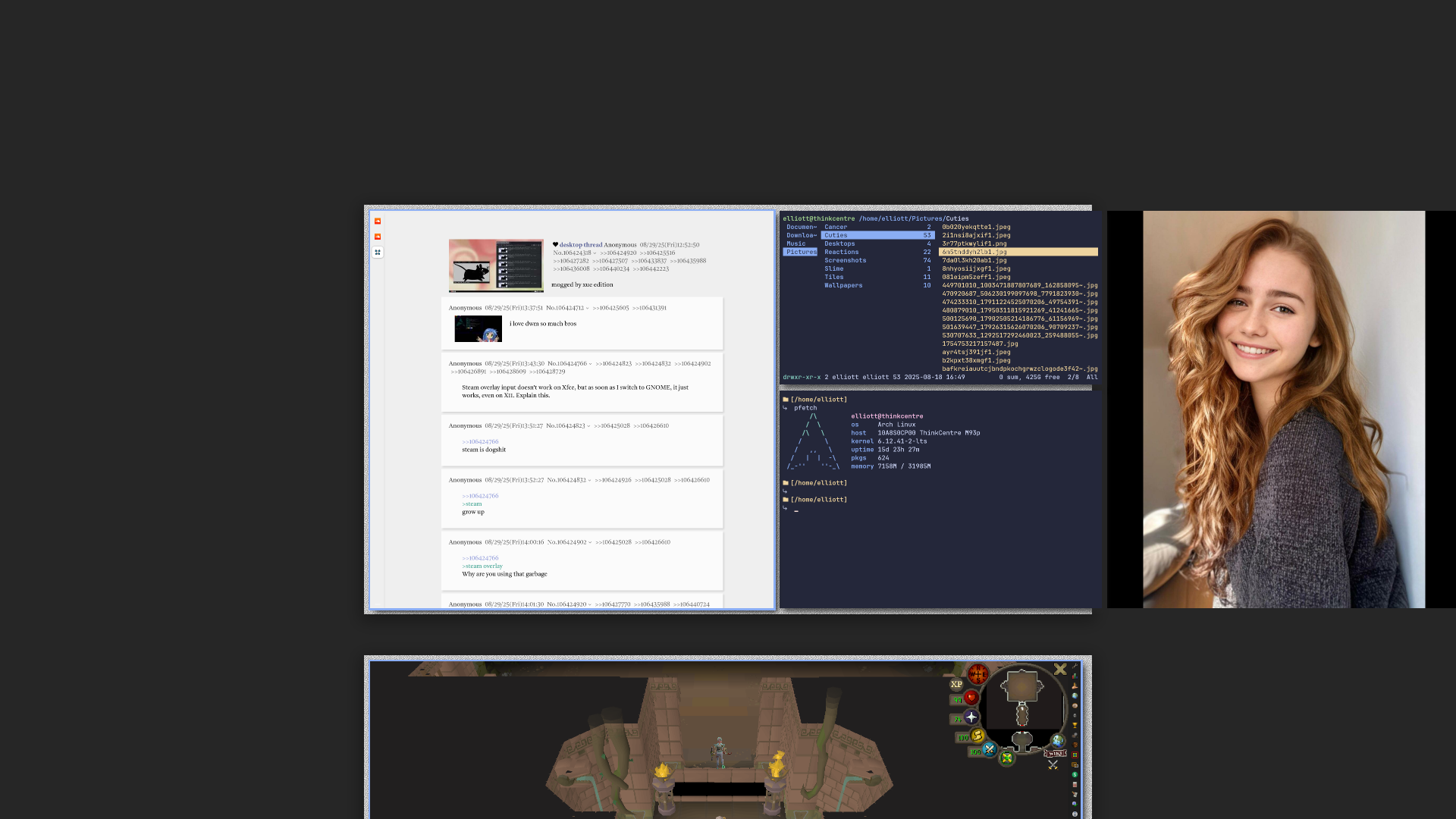The width and height of the screenshot is (1456, 819).
Task: Expand the OP desktop screenshot thumbnail
Action: (496, 265)
